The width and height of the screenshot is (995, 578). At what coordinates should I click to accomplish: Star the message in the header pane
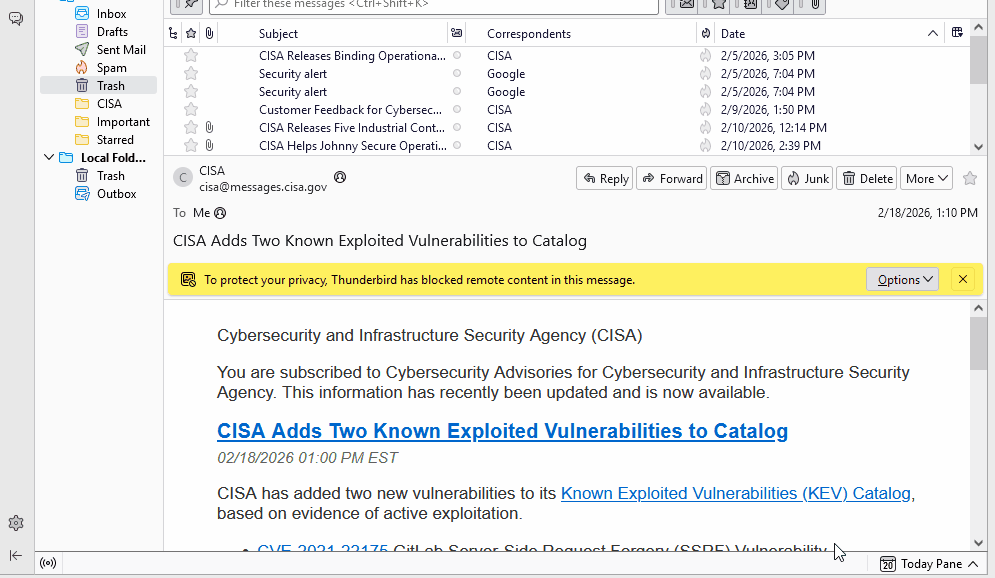point(969,178)
